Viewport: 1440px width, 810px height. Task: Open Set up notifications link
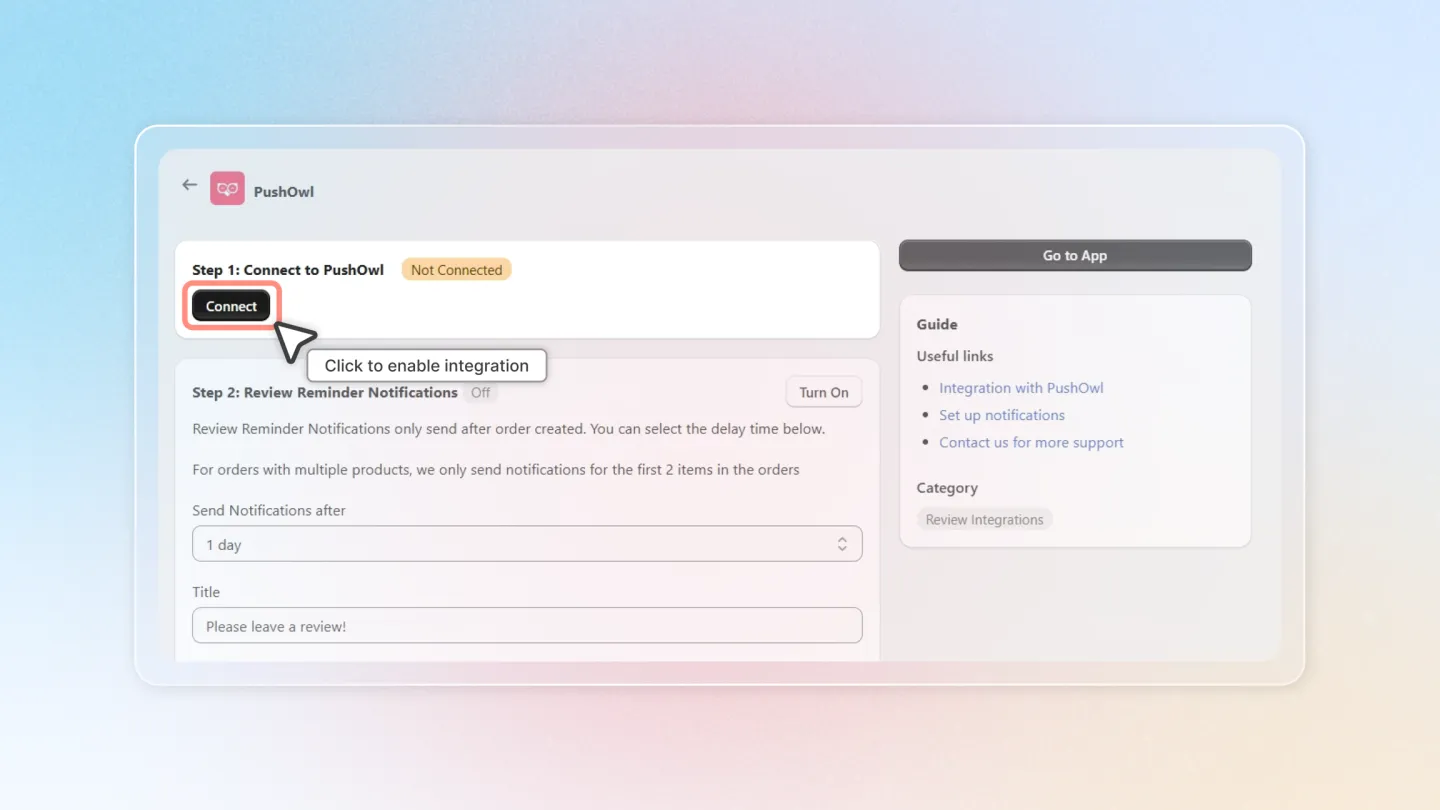pos(1002,415)
